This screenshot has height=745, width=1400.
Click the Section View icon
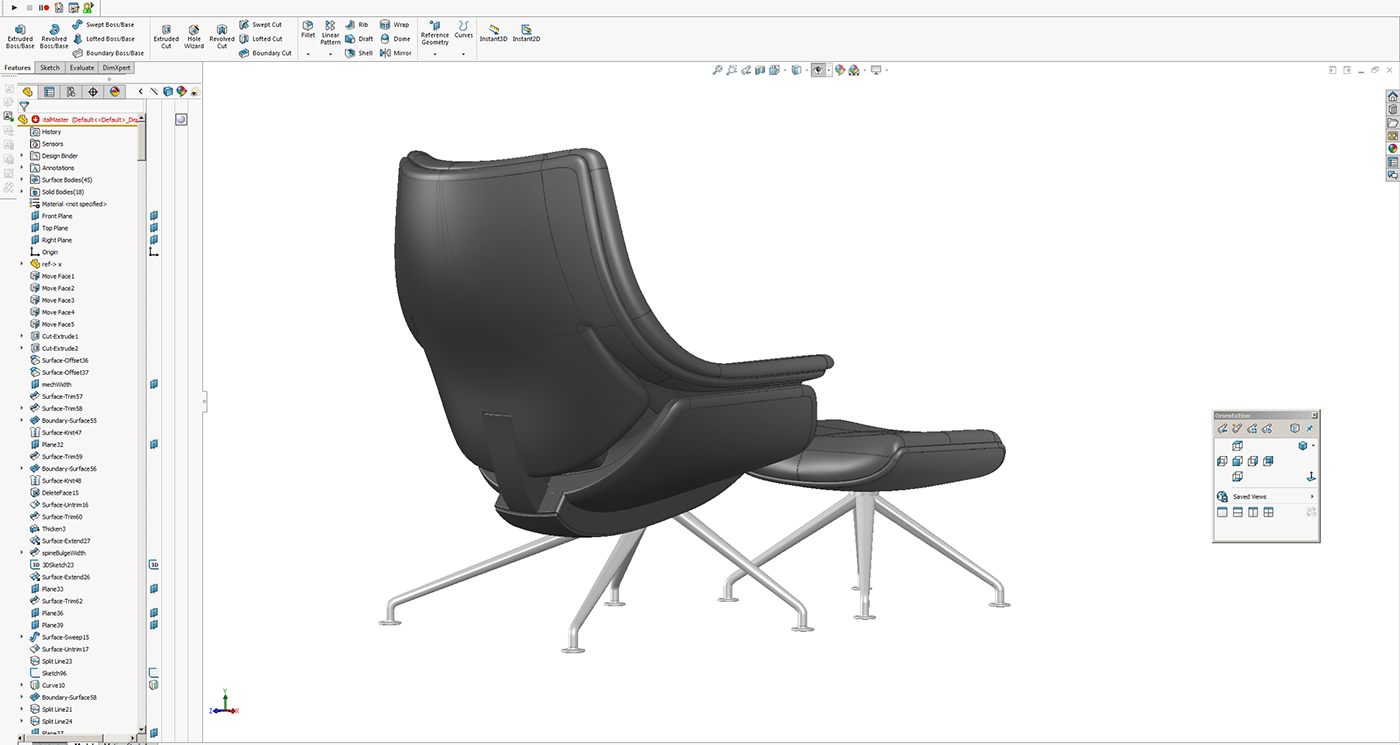coord(760,70)
